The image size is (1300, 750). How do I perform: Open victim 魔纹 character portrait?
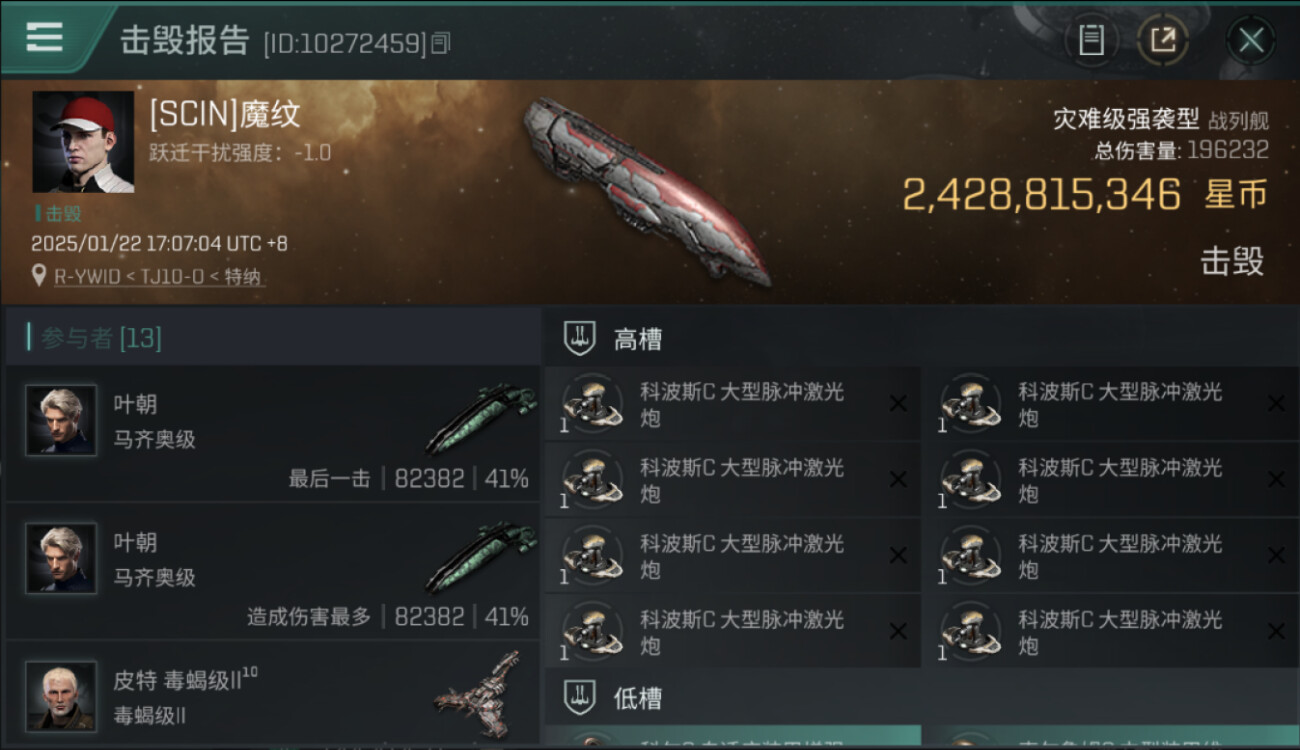(x=83, y=142)
